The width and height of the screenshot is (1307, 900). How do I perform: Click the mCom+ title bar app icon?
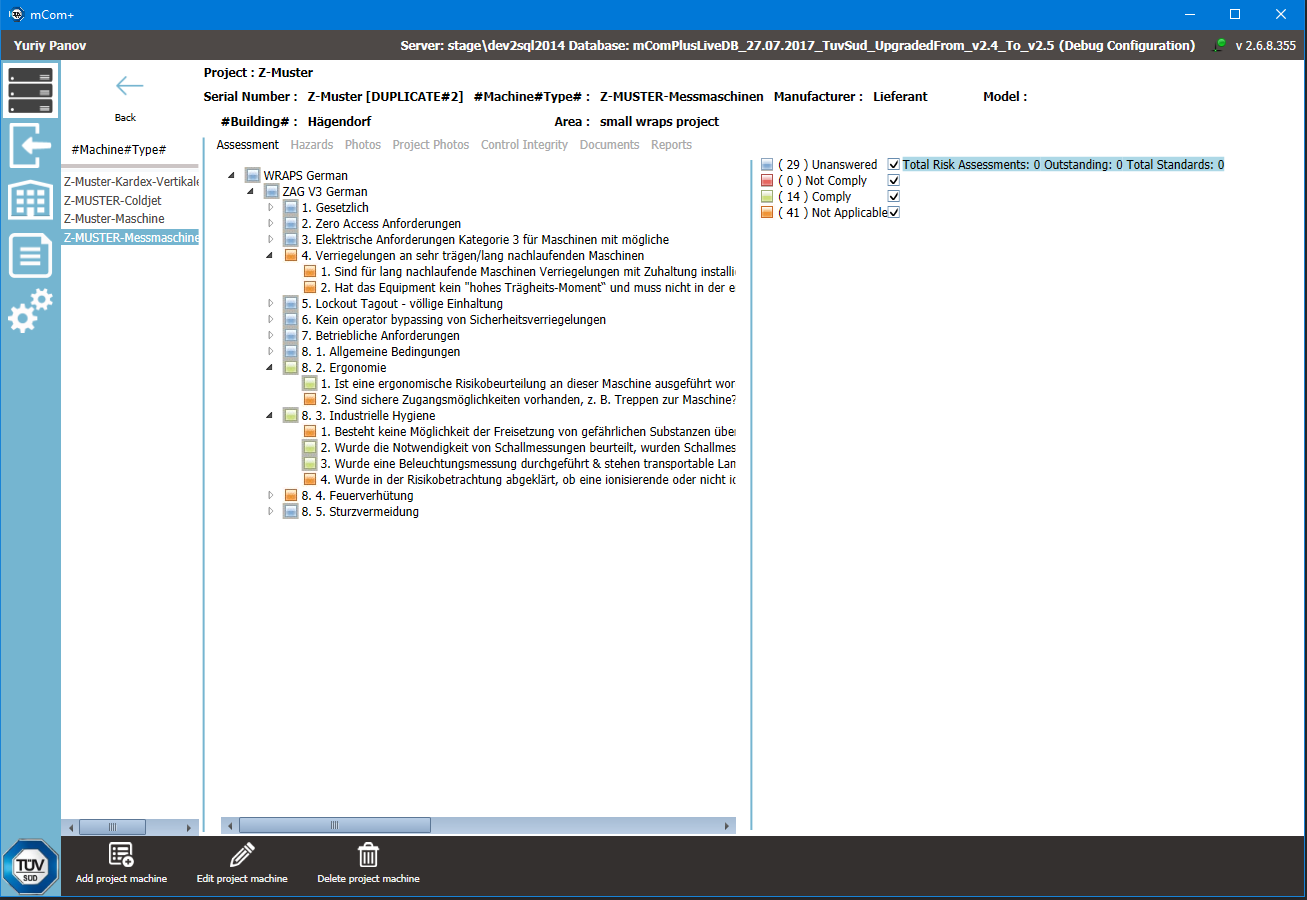tap(15, 14)
